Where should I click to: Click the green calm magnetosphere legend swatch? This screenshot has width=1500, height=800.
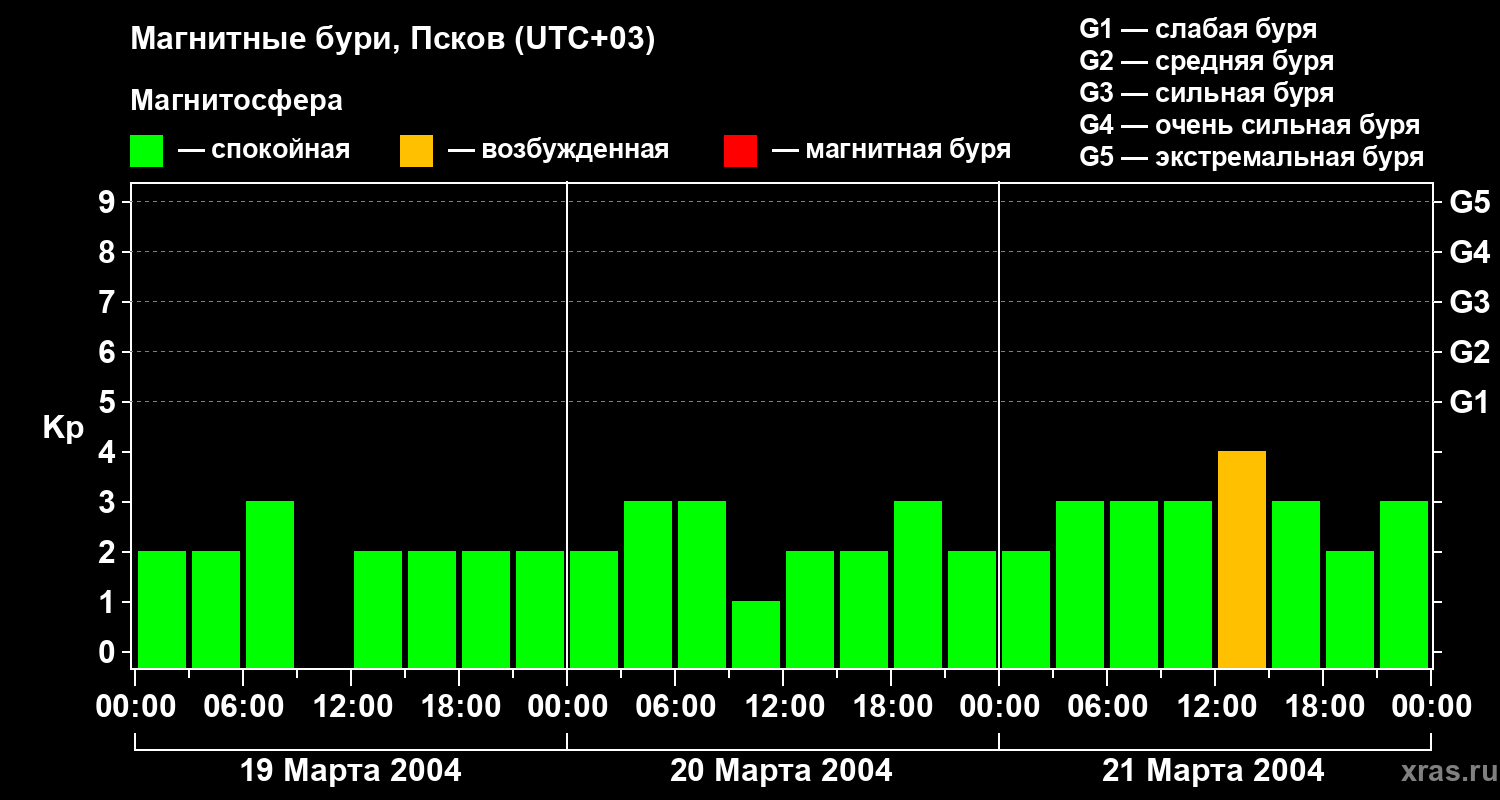pyautogui.click(x=146, y=151)
